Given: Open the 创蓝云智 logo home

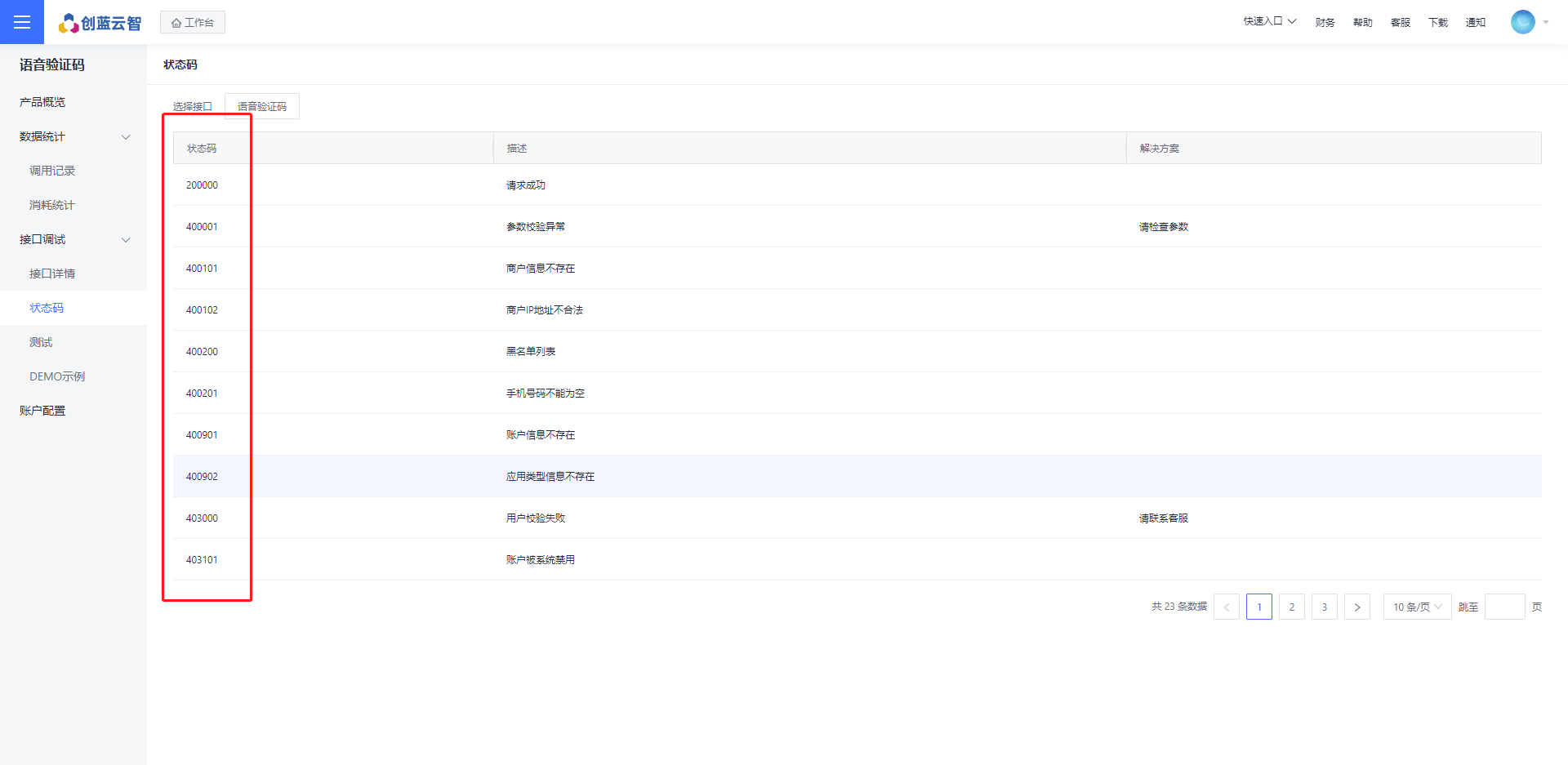Looking at the screenshot, I should (x=100, y=23).
